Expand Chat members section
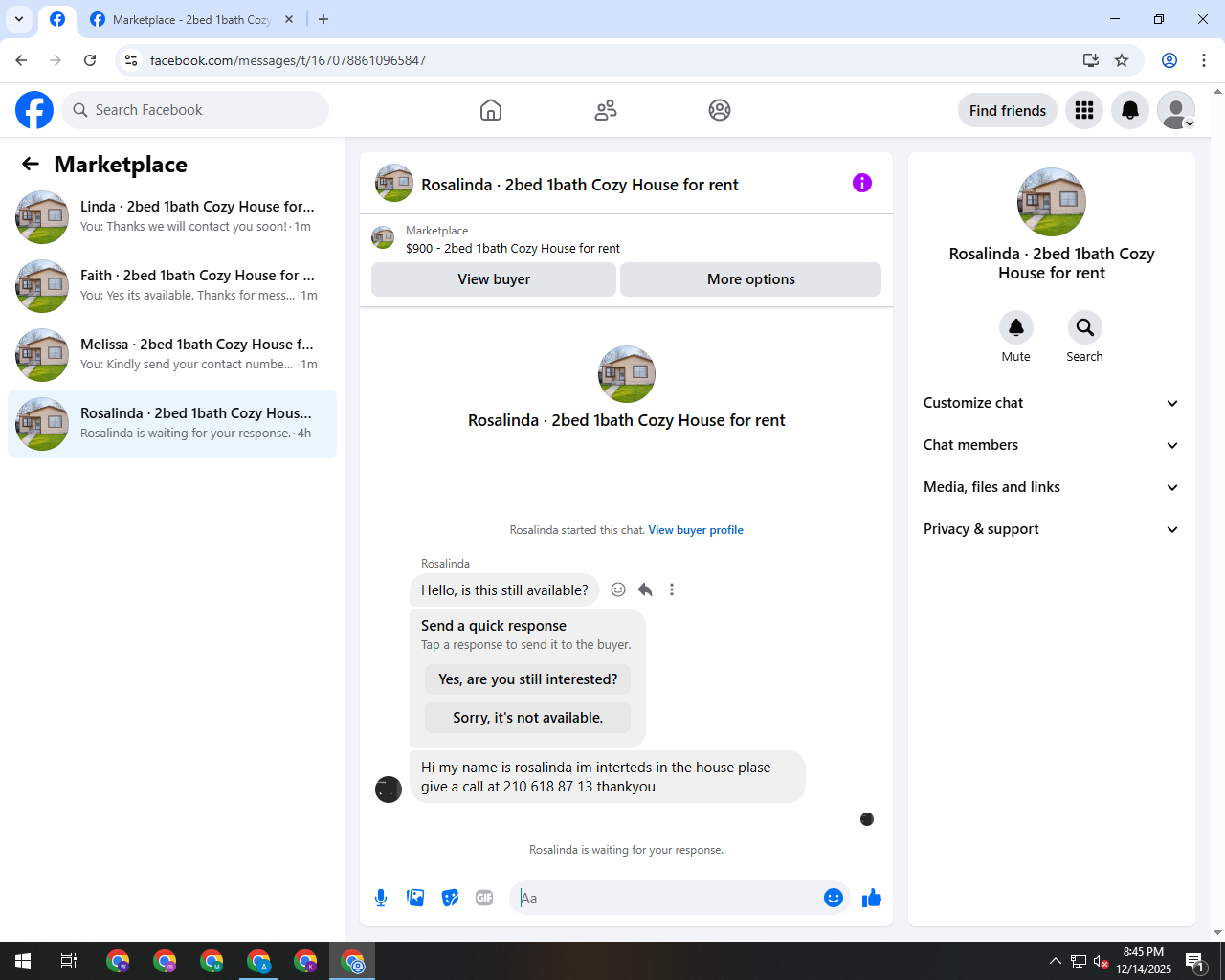Screen dimensions: 1225x980 (x=1051, y=445)
